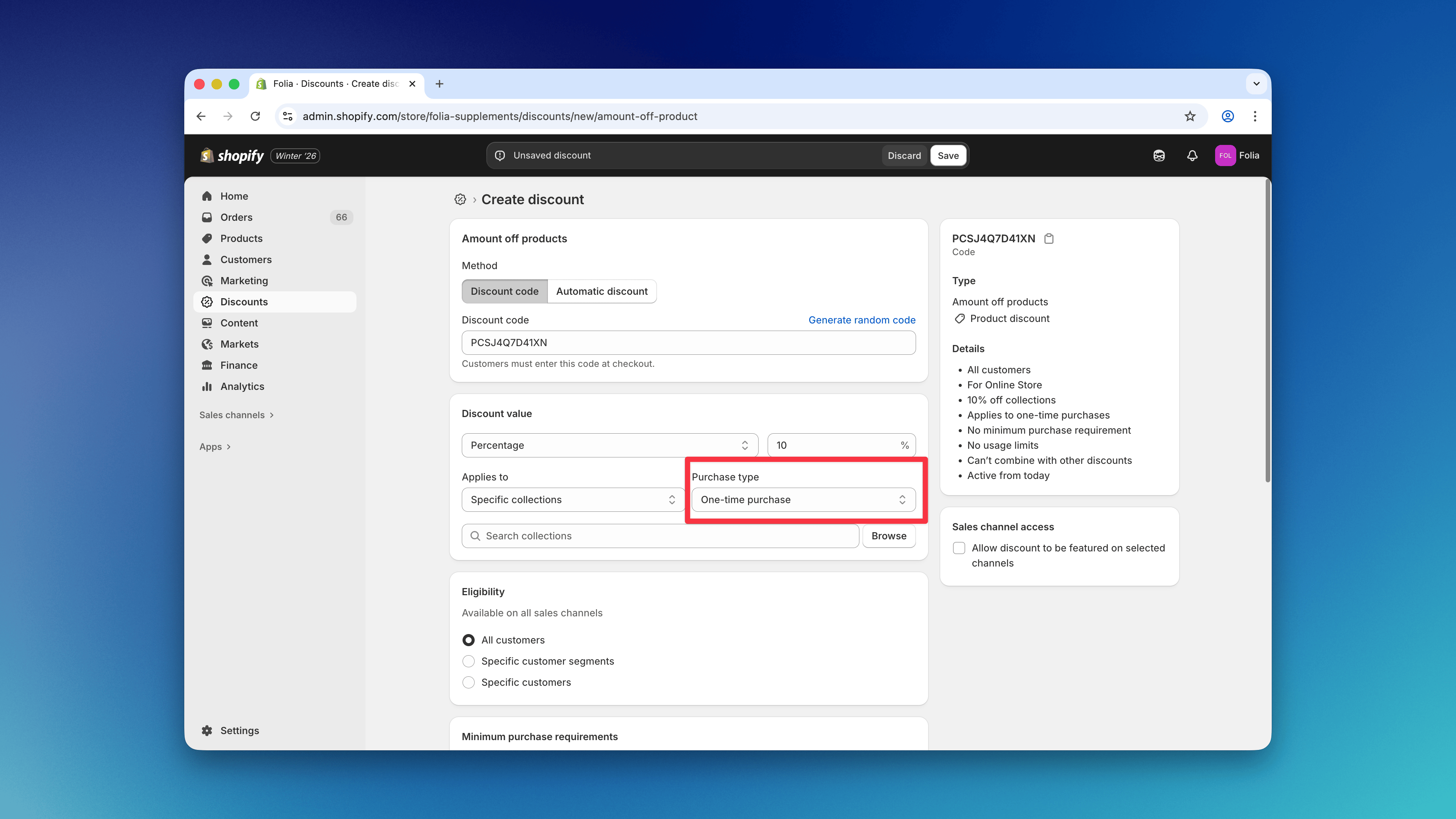Select the Folia Discounts browser tab
This screenshot has width=1456, height=819.
coord(337,83)
